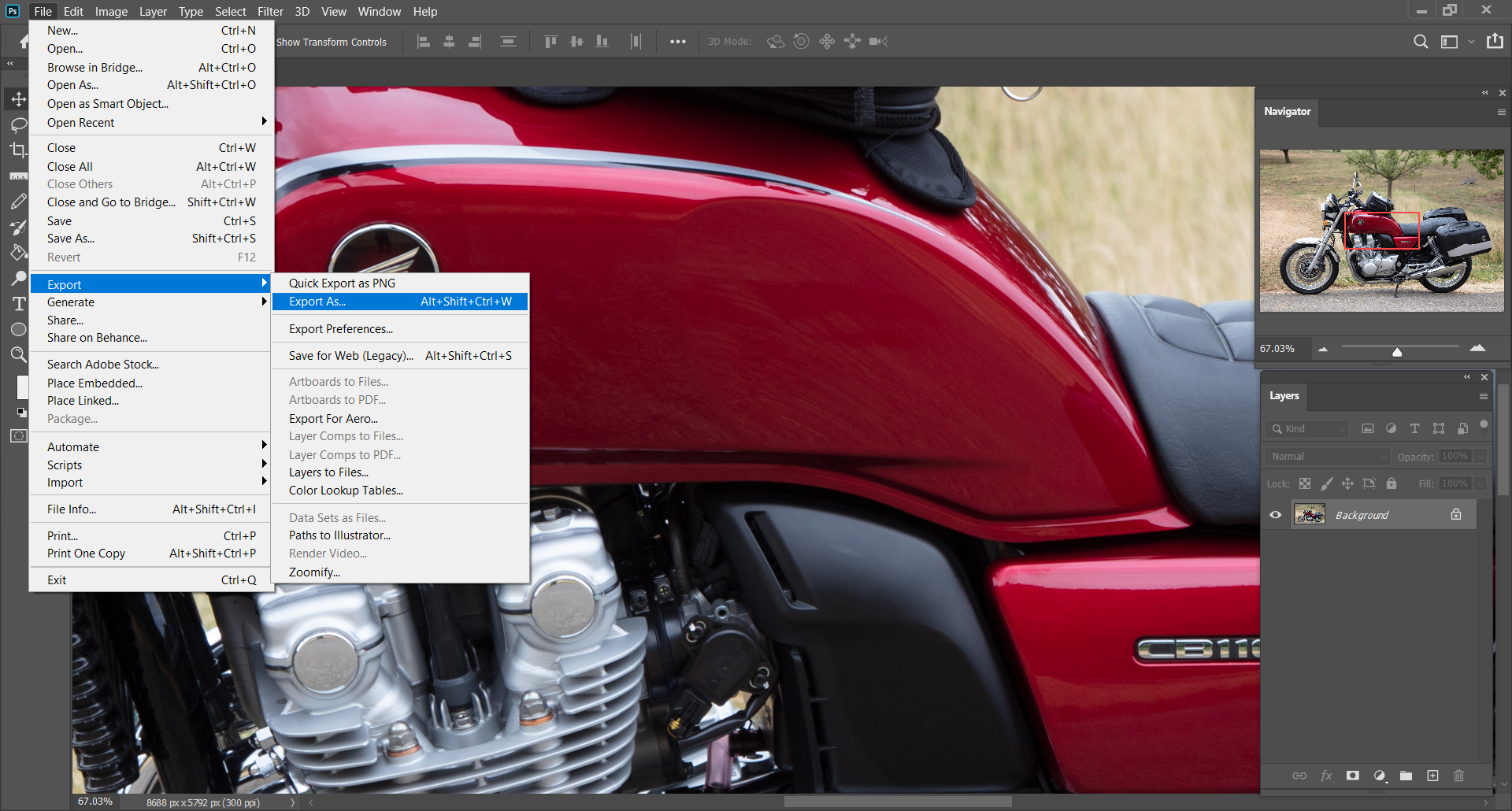Select the Horizontal Type tool
Screen dimensions: 1512x811
18,304
